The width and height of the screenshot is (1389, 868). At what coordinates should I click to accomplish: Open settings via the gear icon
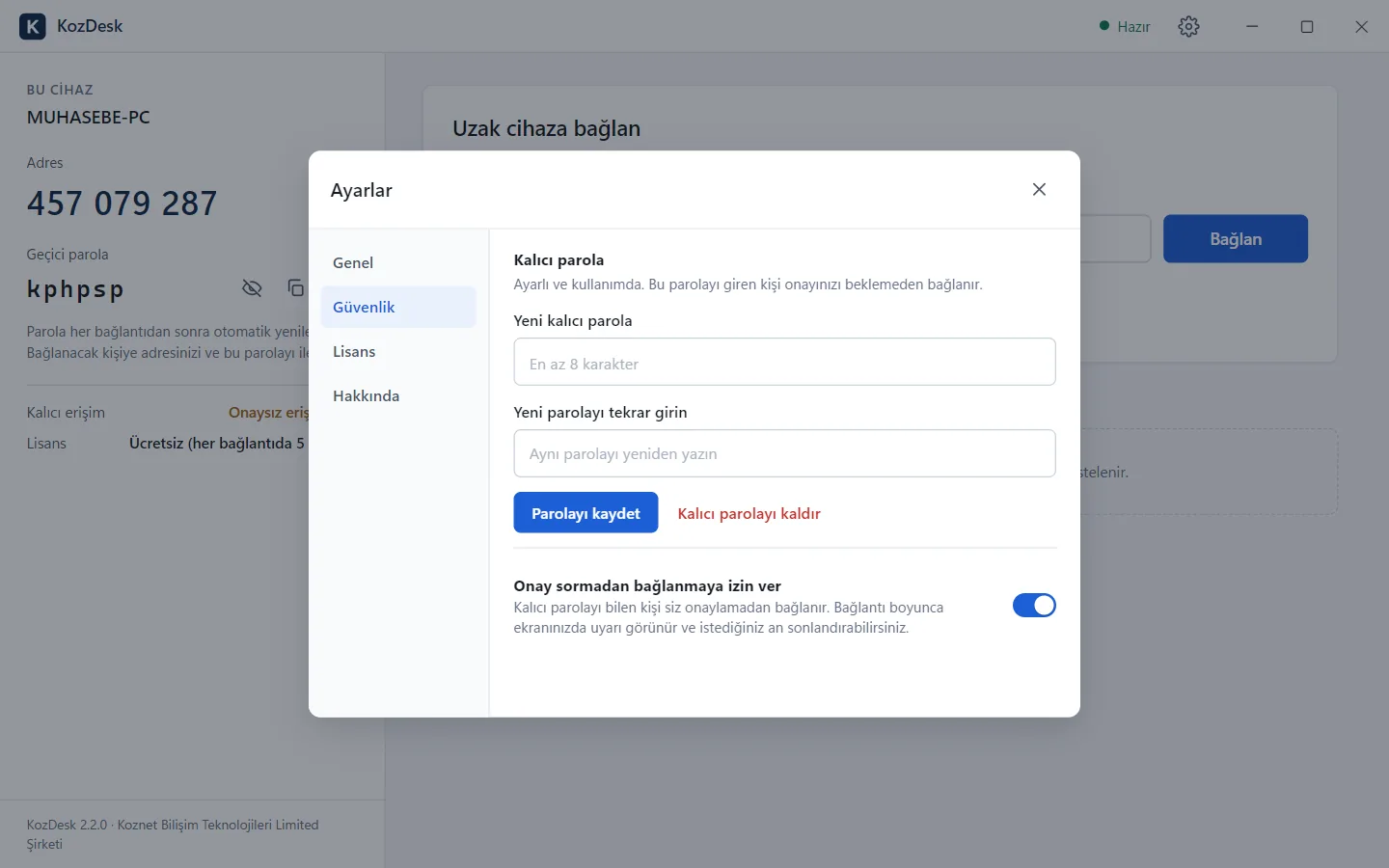[1188, 26]
